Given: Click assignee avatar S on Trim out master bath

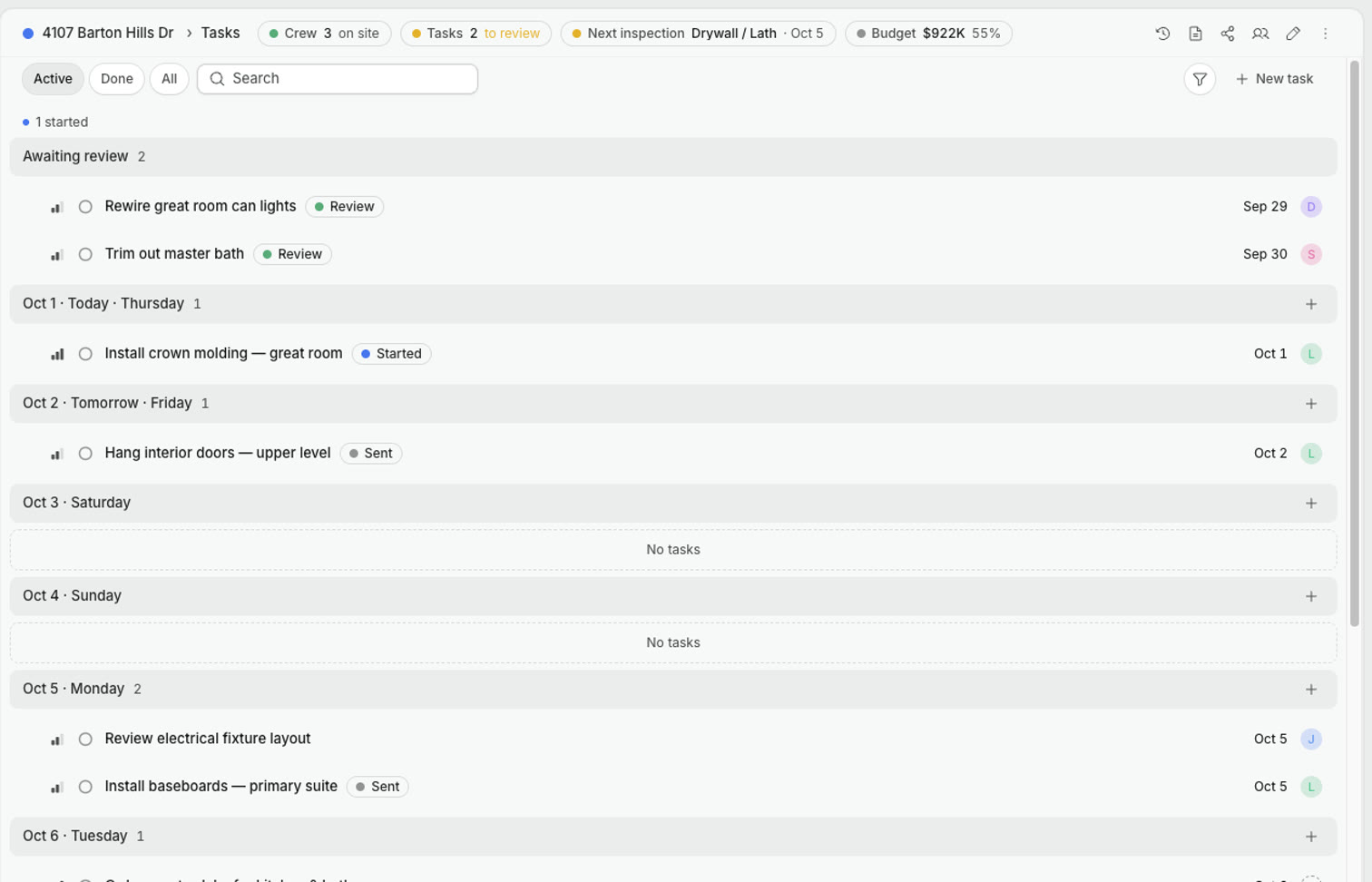Looking at the screenshot, I should click(1311, 254).
